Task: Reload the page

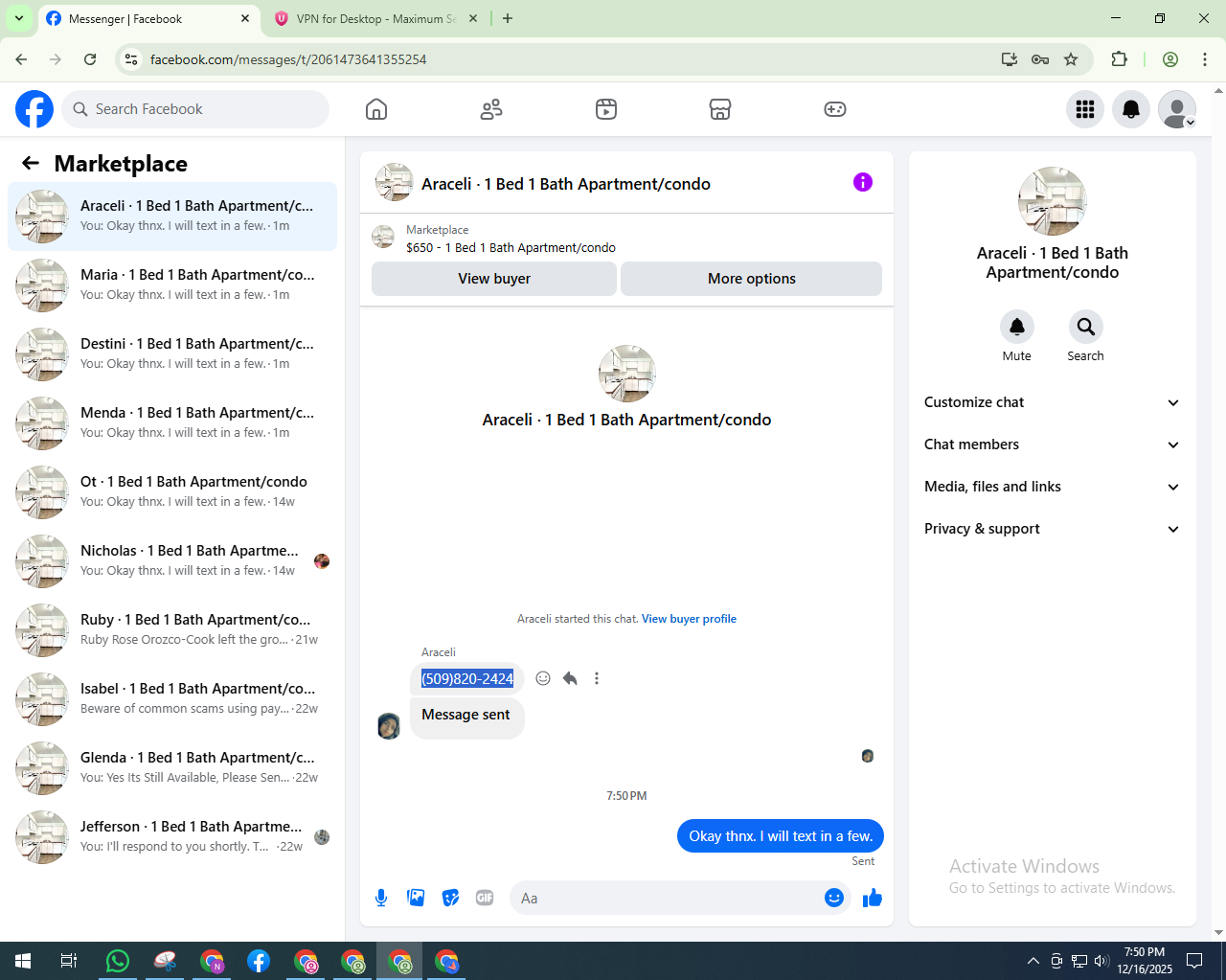Action: click(90, 59)
